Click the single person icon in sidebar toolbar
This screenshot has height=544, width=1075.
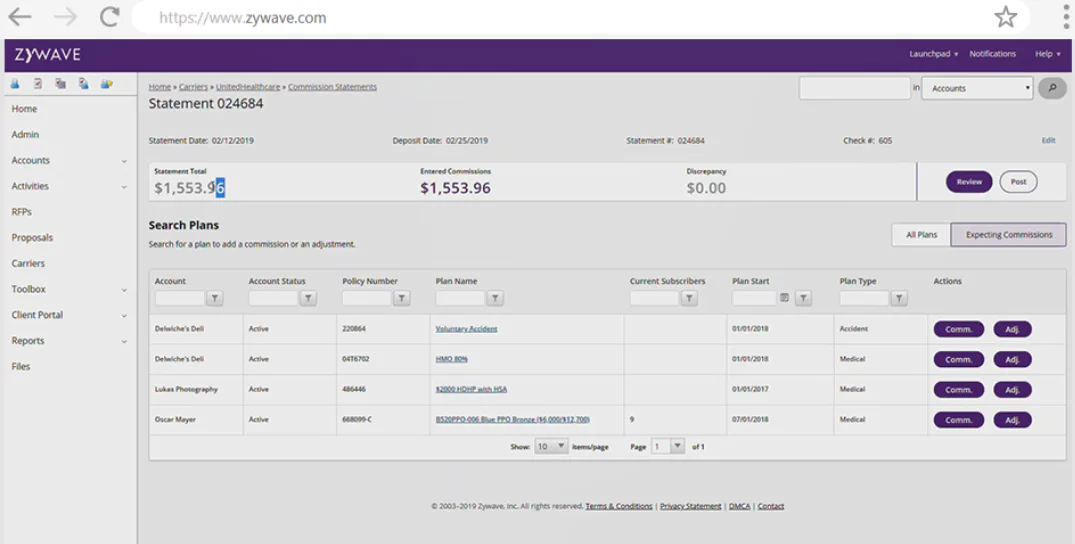(15, 84)
